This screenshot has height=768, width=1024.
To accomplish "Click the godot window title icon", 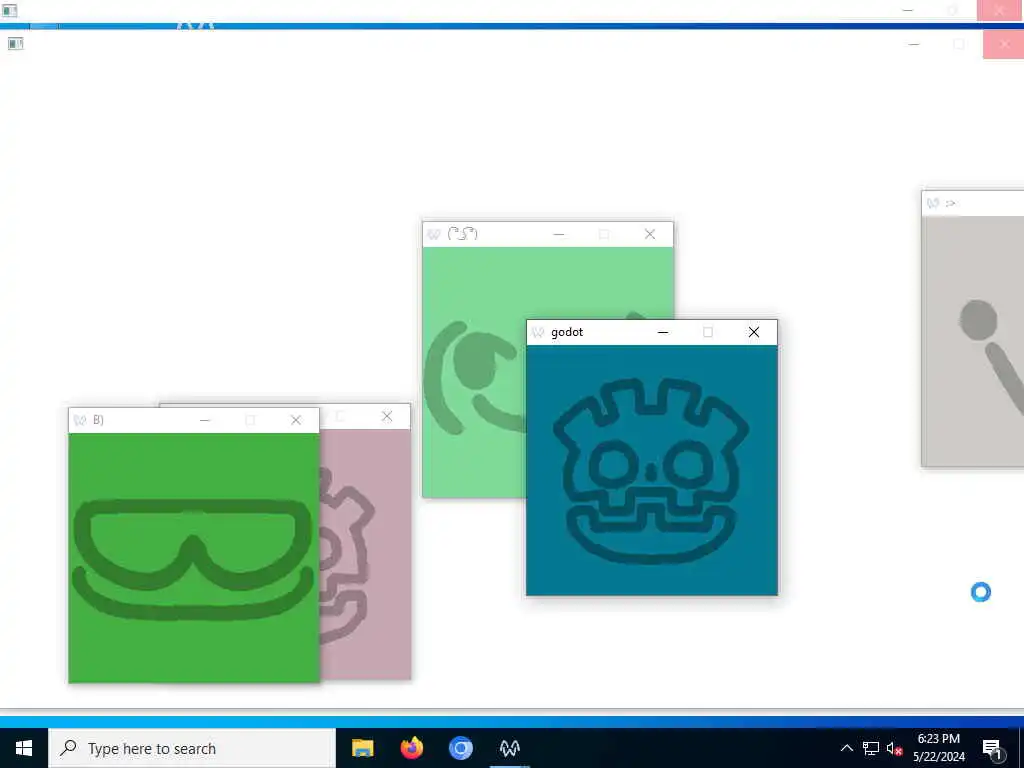I will pos(537,332).
